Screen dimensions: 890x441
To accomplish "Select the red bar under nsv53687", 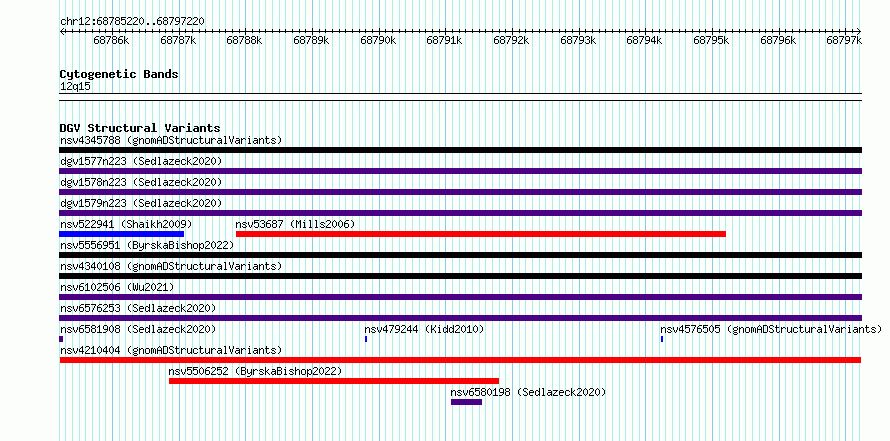I will 481,234.
